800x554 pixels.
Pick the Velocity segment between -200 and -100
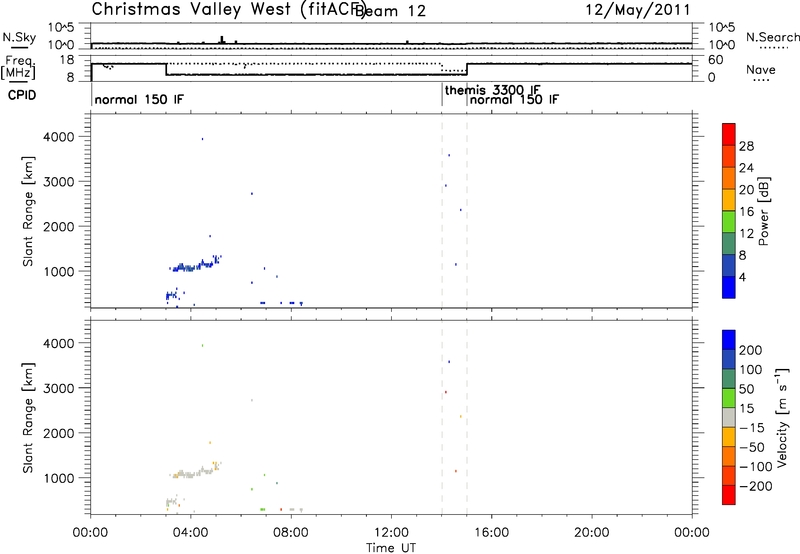(x=729, y=475)
